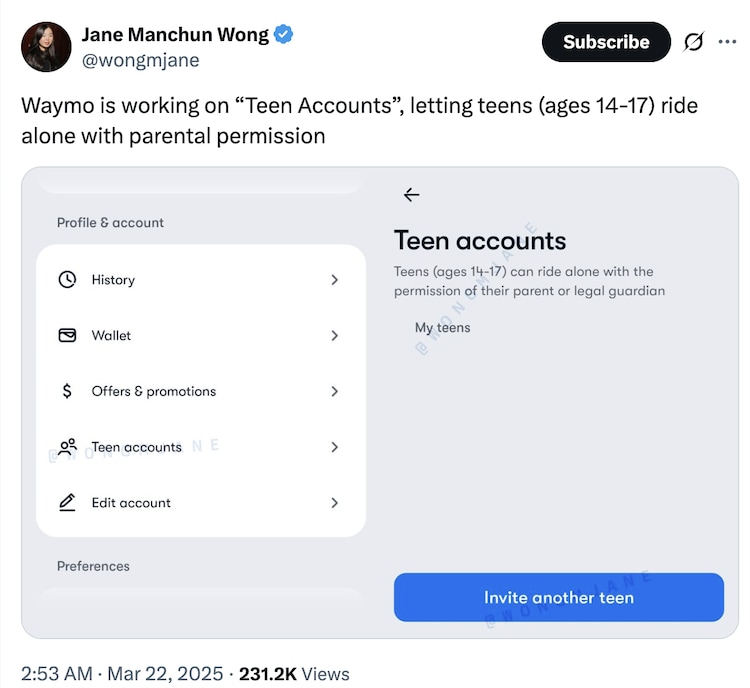Click the Grok slash icon
Viewport: 750px width, 688px height.
(x=692, y=42)
